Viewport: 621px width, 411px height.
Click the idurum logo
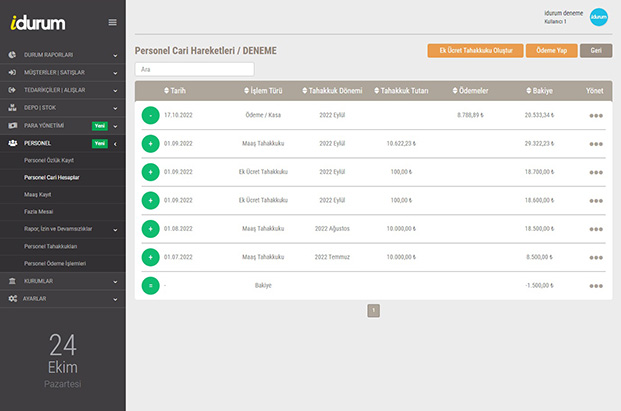coord(38,23)
